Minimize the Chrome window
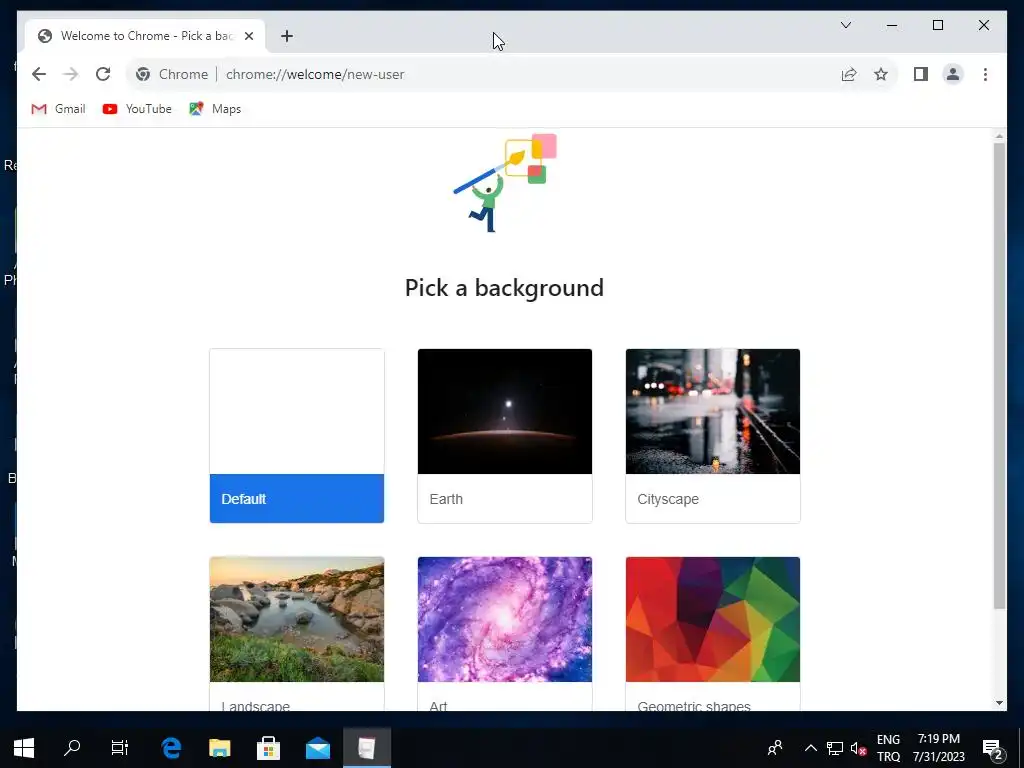Image resolution: width=1024 pixels, height=768 pixels. pos(892,25)
